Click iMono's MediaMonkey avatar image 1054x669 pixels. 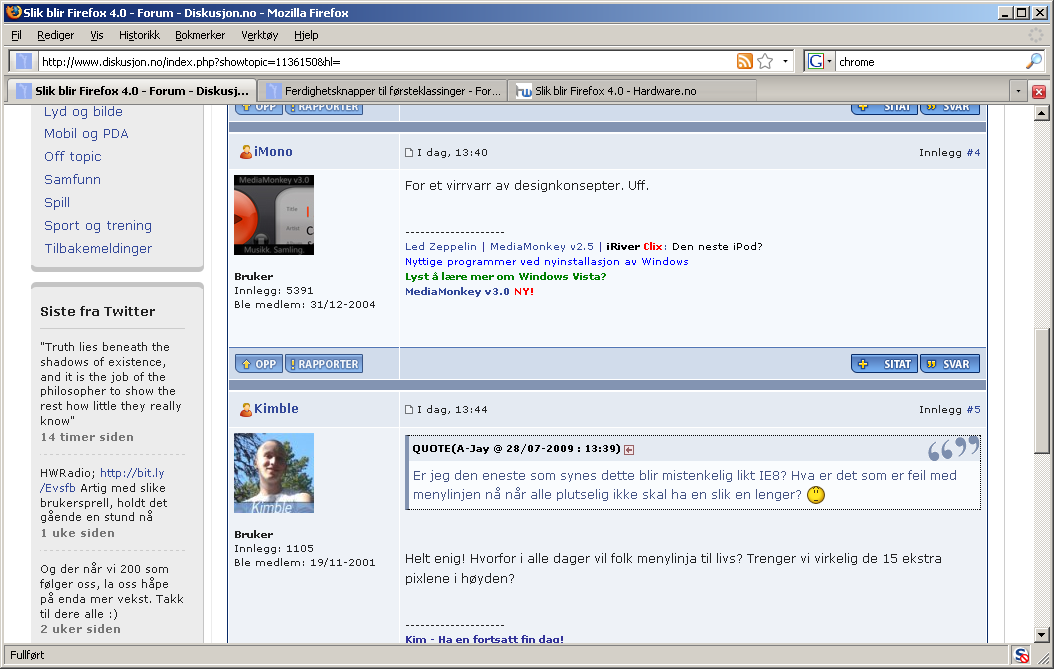click(x=274, y=215)
